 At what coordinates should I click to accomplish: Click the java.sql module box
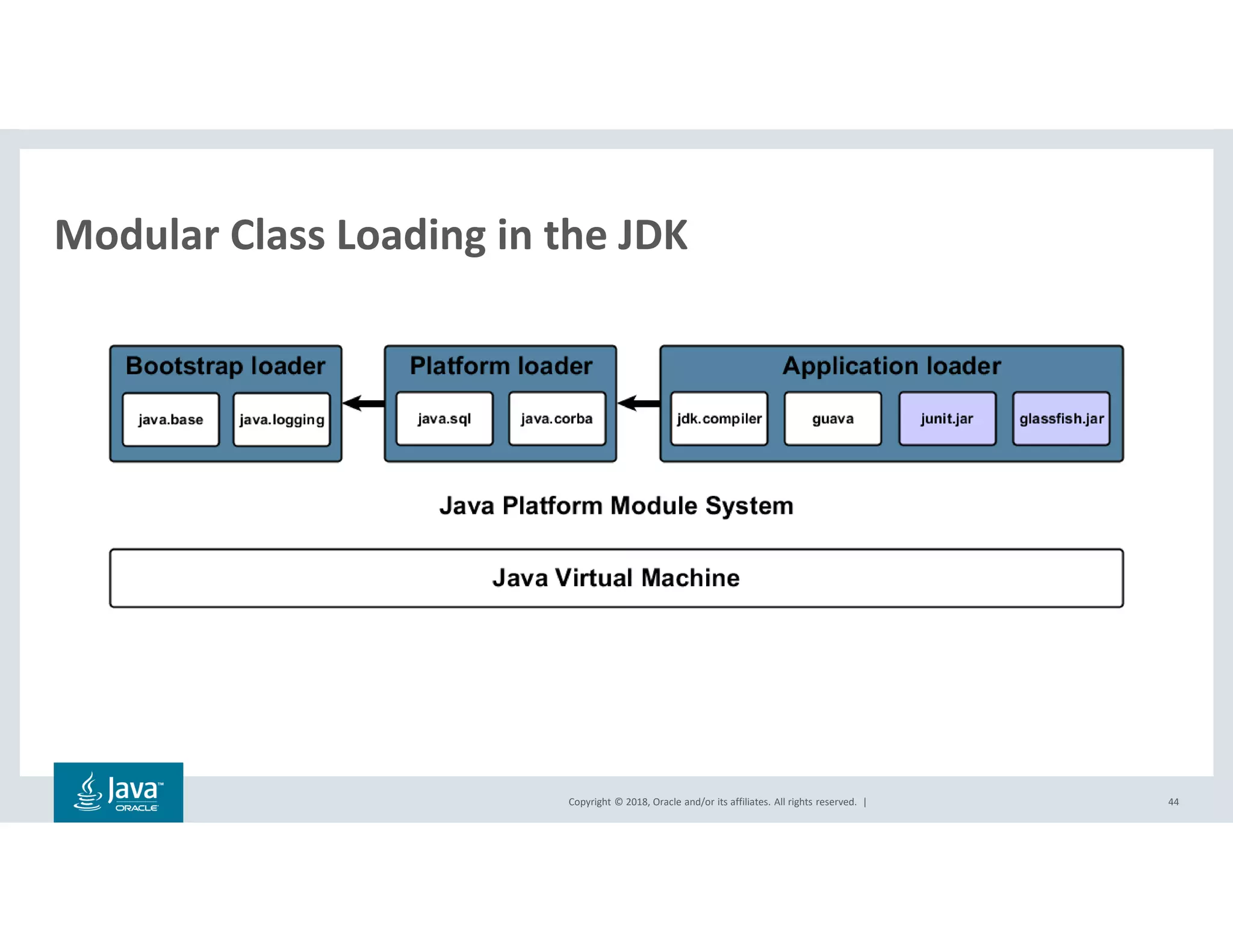pyautogui.click(x=444, y=419)
